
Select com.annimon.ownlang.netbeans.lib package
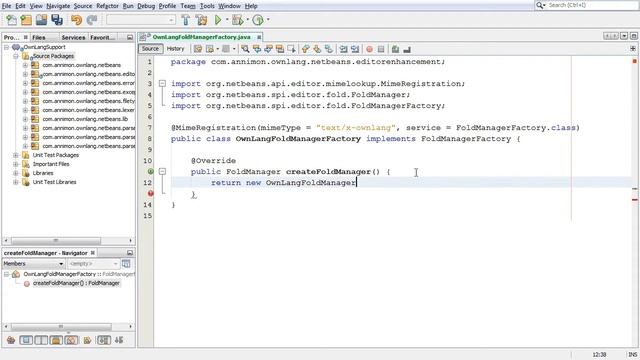coord(85,119)
